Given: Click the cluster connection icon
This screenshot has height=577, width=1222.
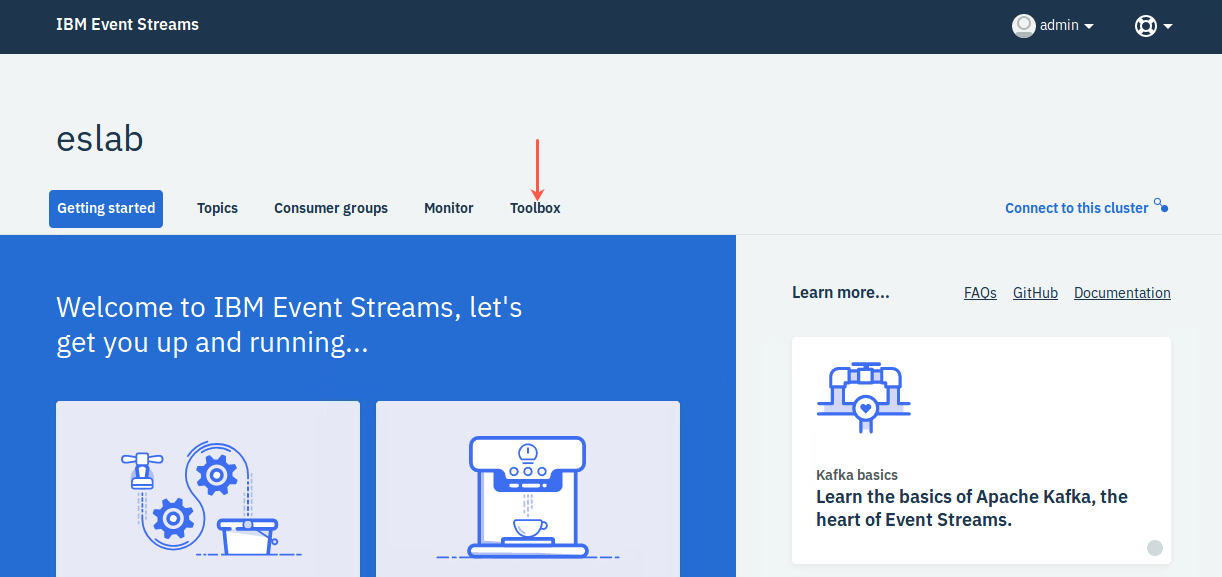Looking at the screenshot, I should click(1160, 206).
